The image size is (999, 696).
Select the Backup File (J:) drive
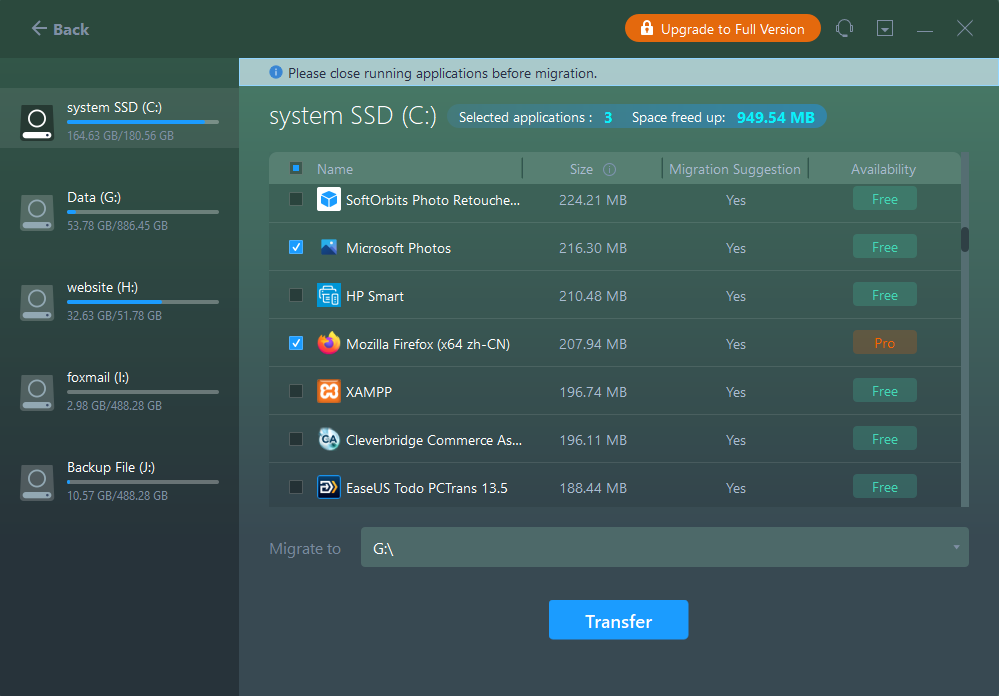pyautogui.click(x=119, y=481)
